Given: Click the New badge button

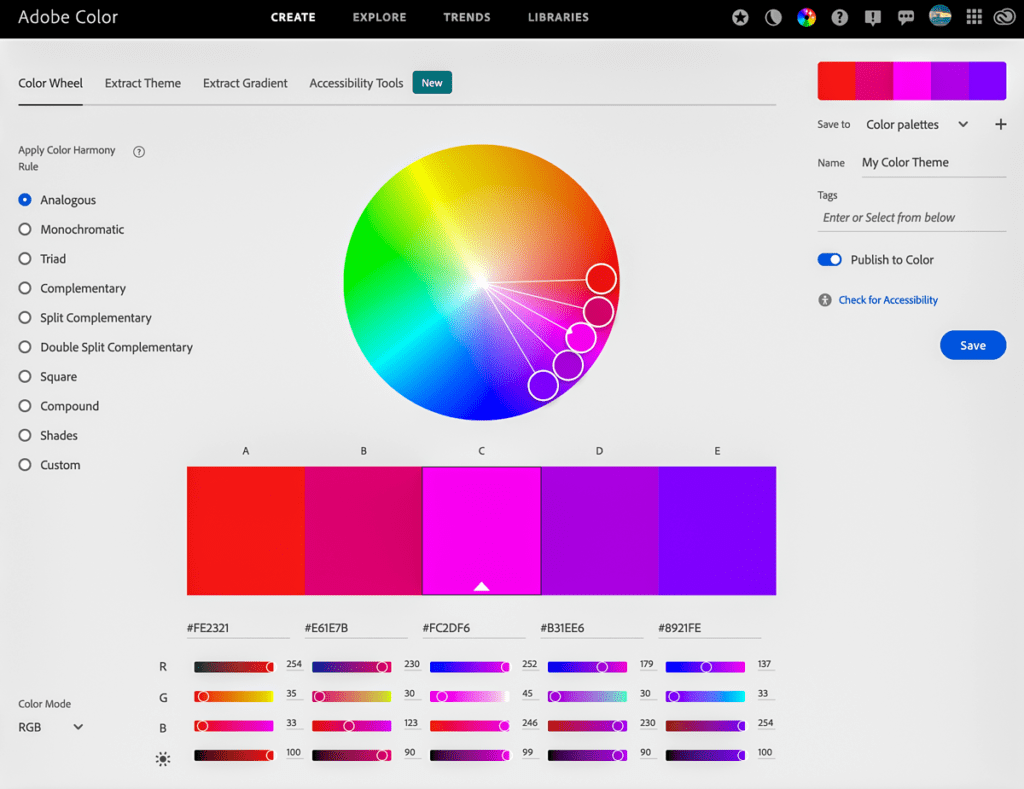Looking at the screenshot, I should coord(432,83).
